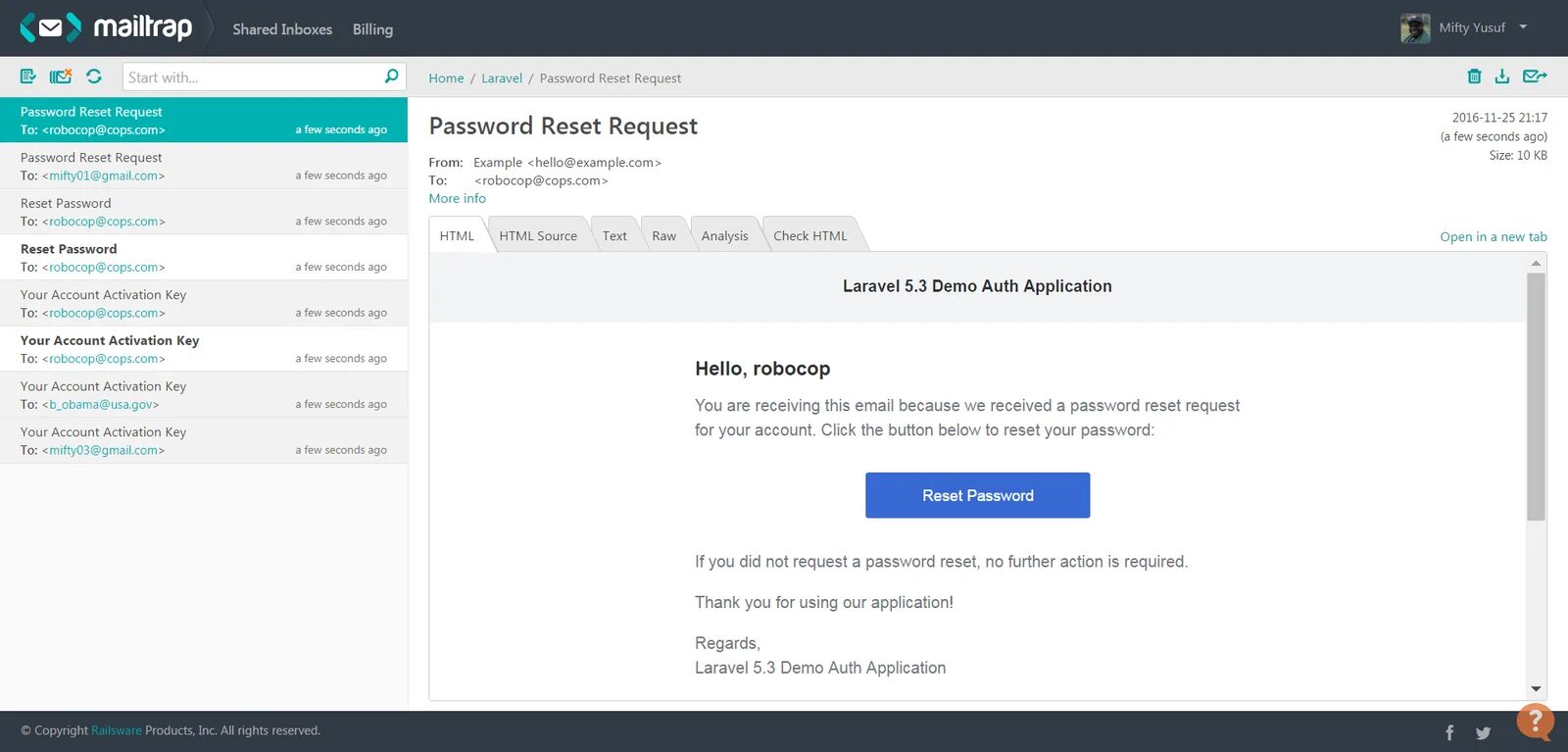This screenshot has width=1568, height=752.
Task: Click the blue Reset Password button
Action: pos(977,495)
